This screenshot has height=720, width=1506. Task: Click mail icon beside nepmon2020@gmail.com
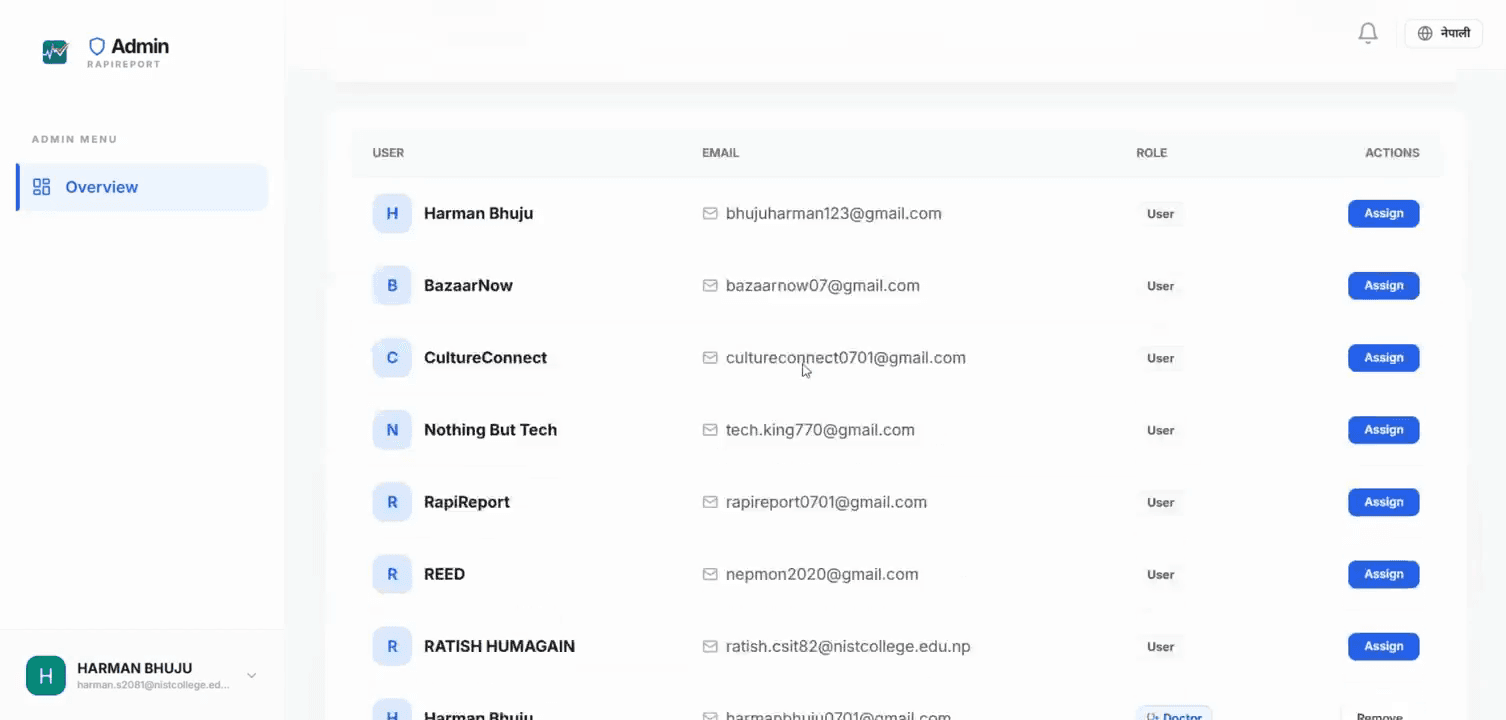click(x=710, y=574)
